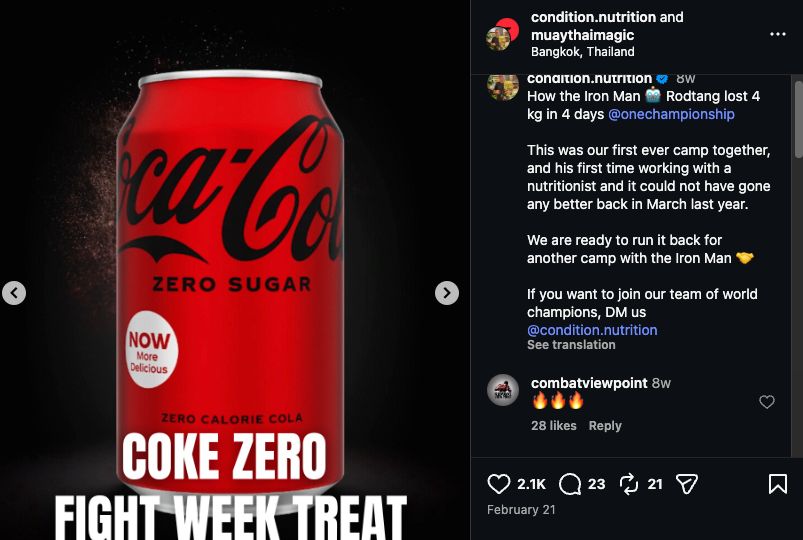Viewport: 803px width, 540px height.
Task: Save post with bookmark icon
Action: 777,484
